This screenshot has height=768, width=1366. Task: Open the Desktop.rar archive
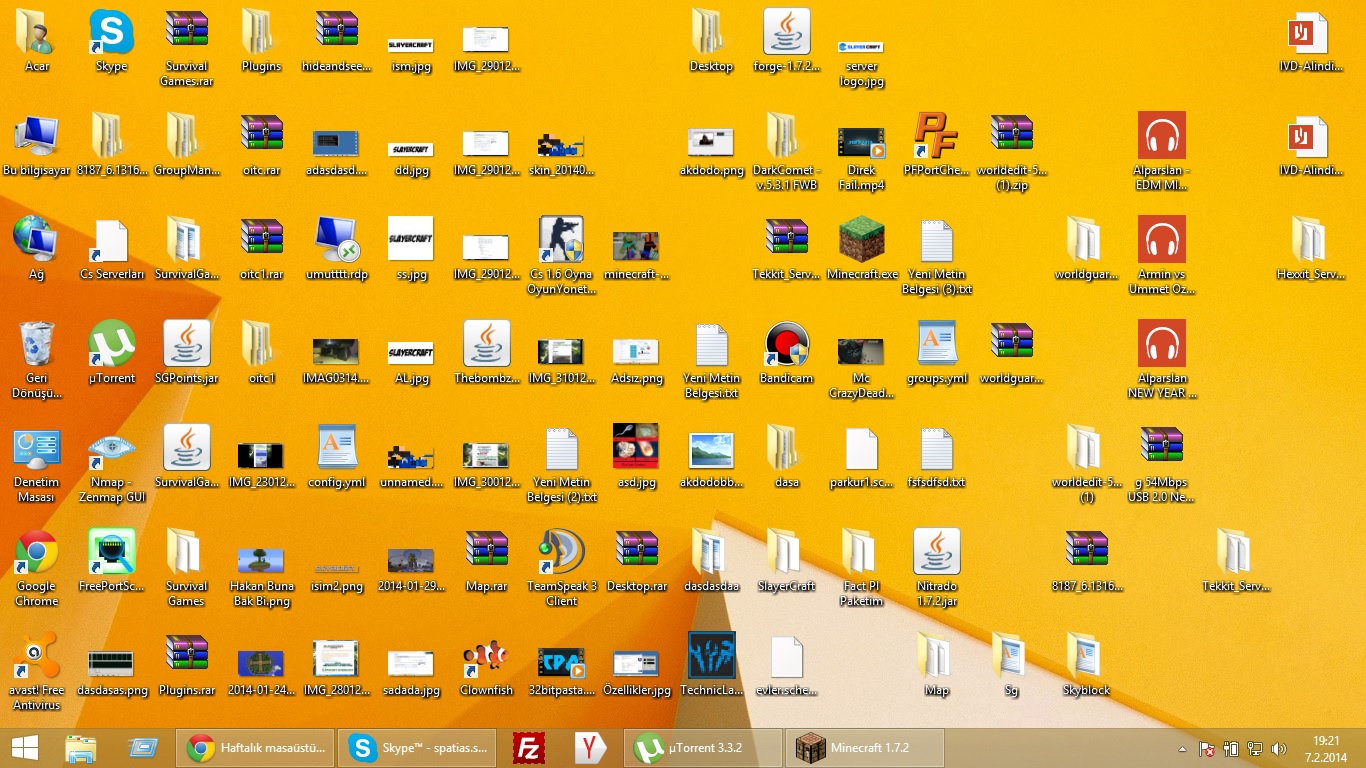coord(636,562)
